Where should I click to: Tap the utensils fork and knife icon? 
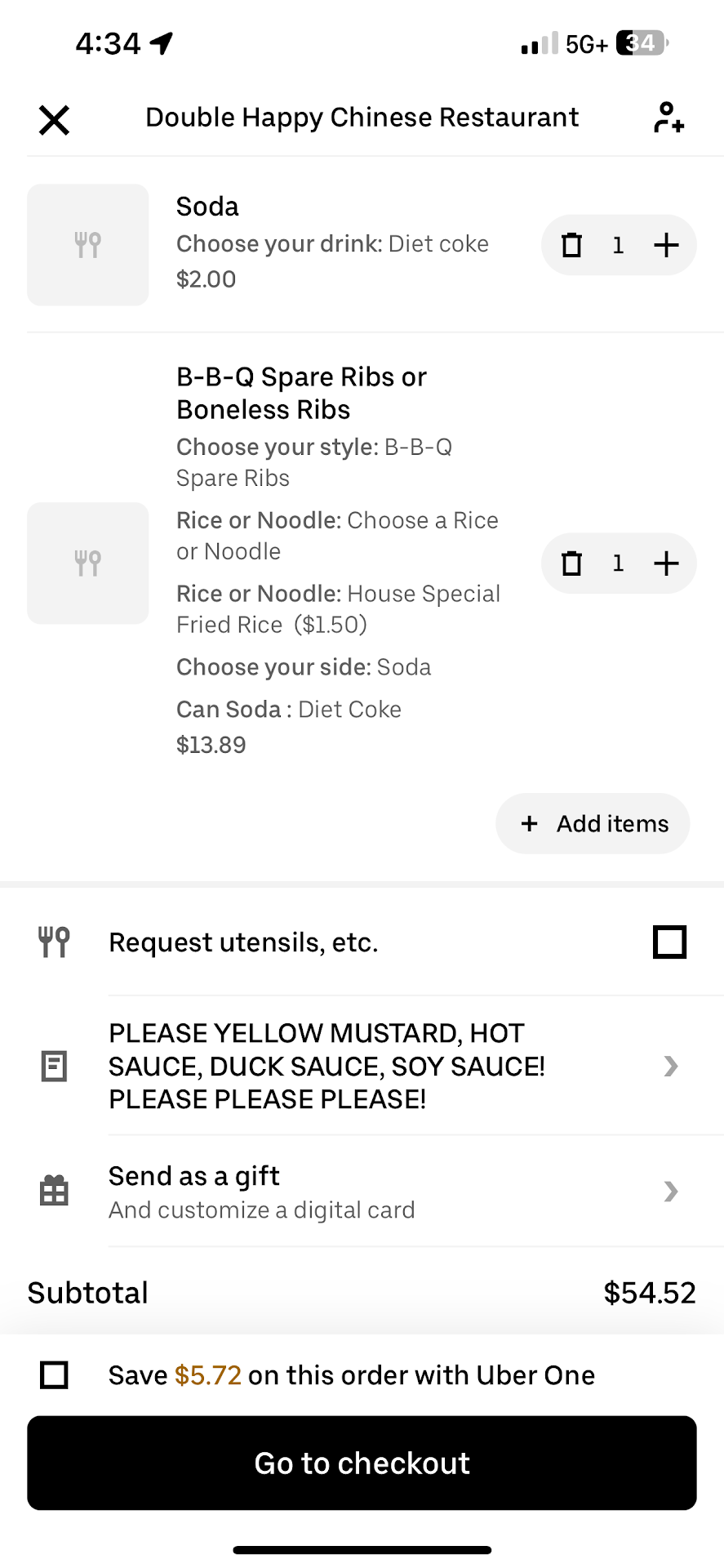tap(54, 942)
